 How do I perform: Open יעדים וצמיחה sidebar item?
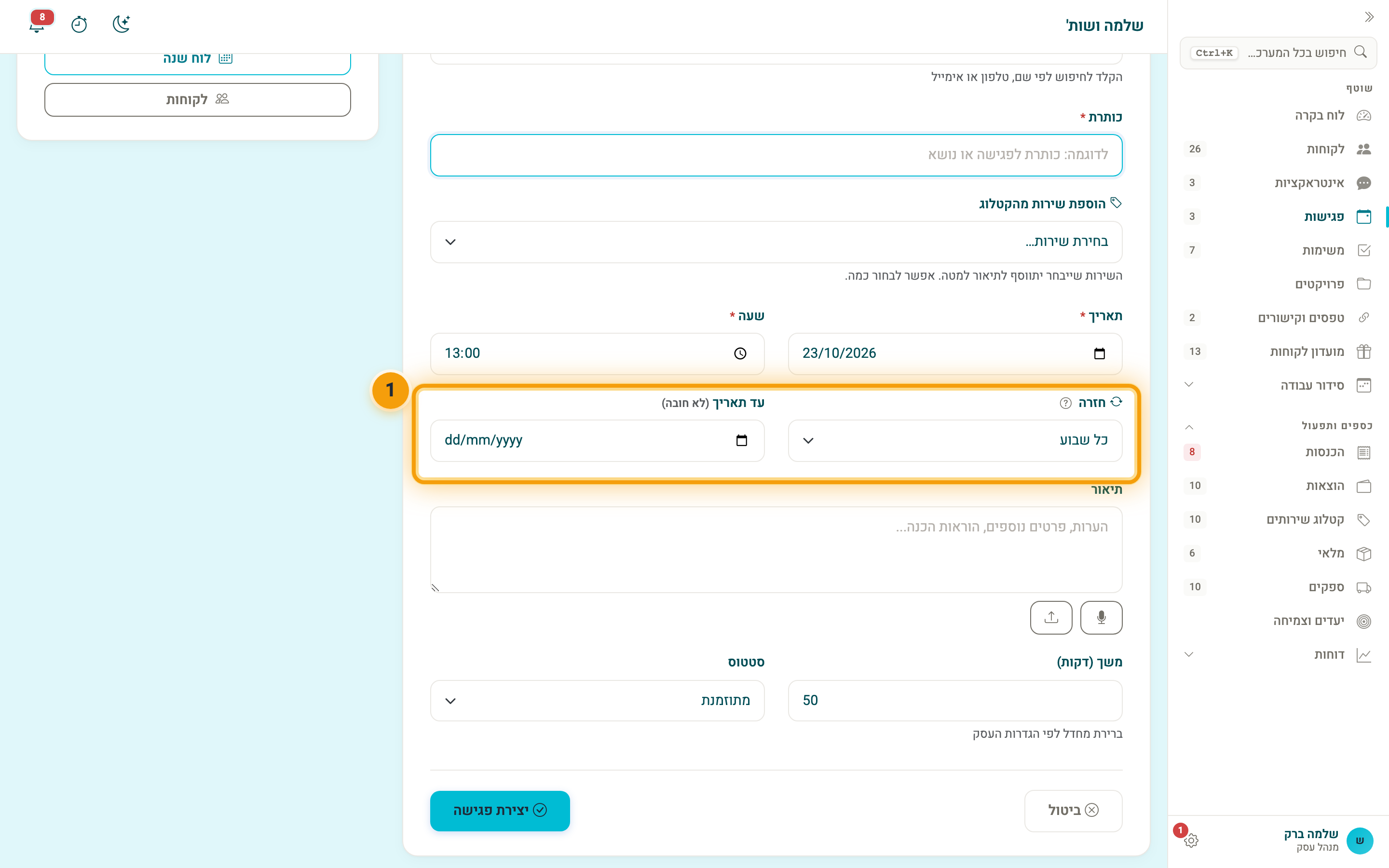(x=1278, y=621)
